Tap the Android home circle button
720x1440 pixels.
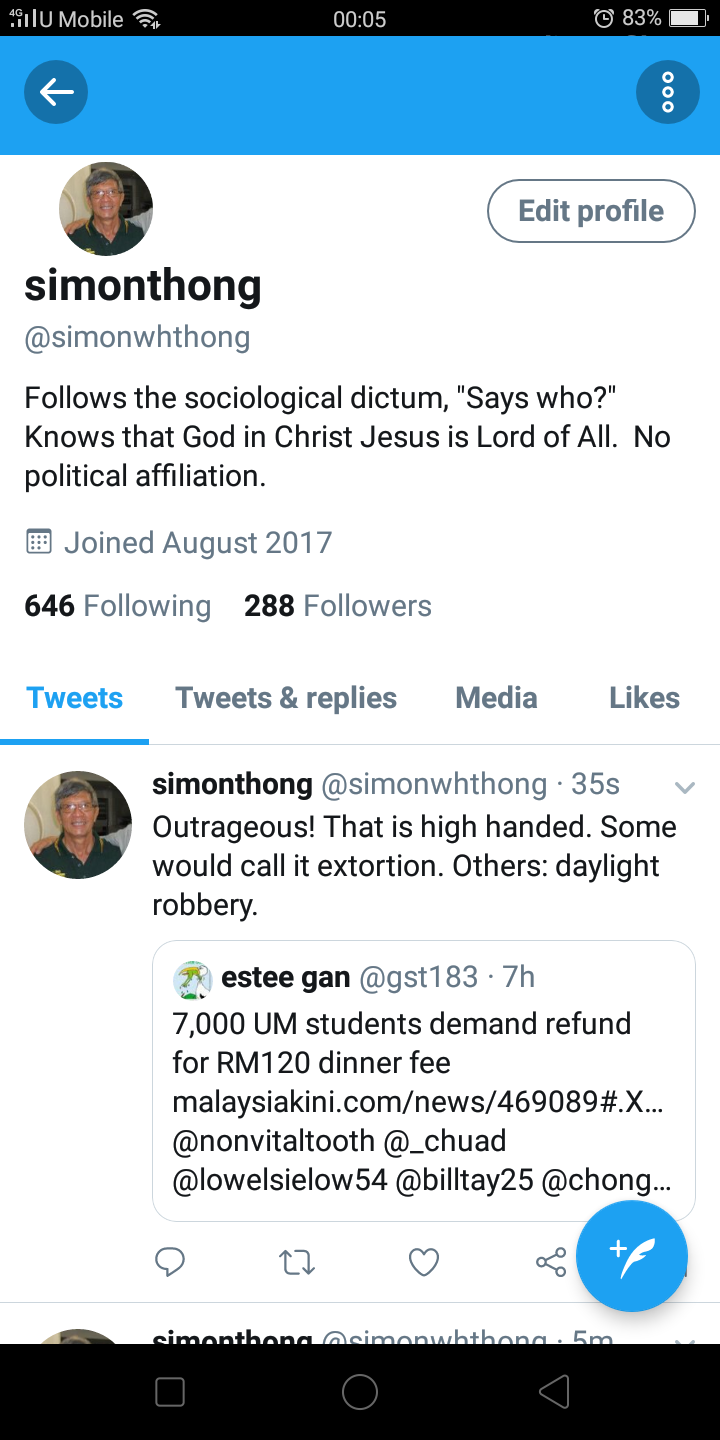[x=360, y=1391]
